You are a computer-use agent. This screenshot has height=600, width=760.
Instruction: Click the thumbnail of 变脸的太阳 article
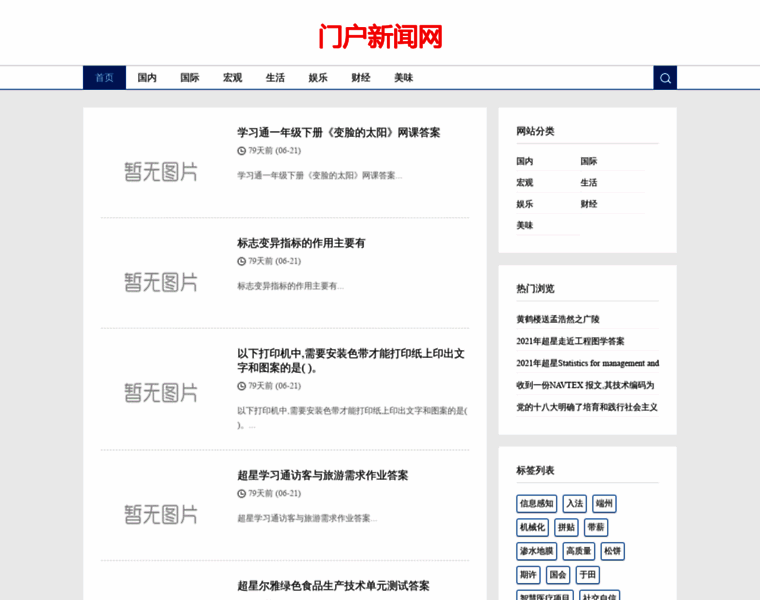pos(160,172)
